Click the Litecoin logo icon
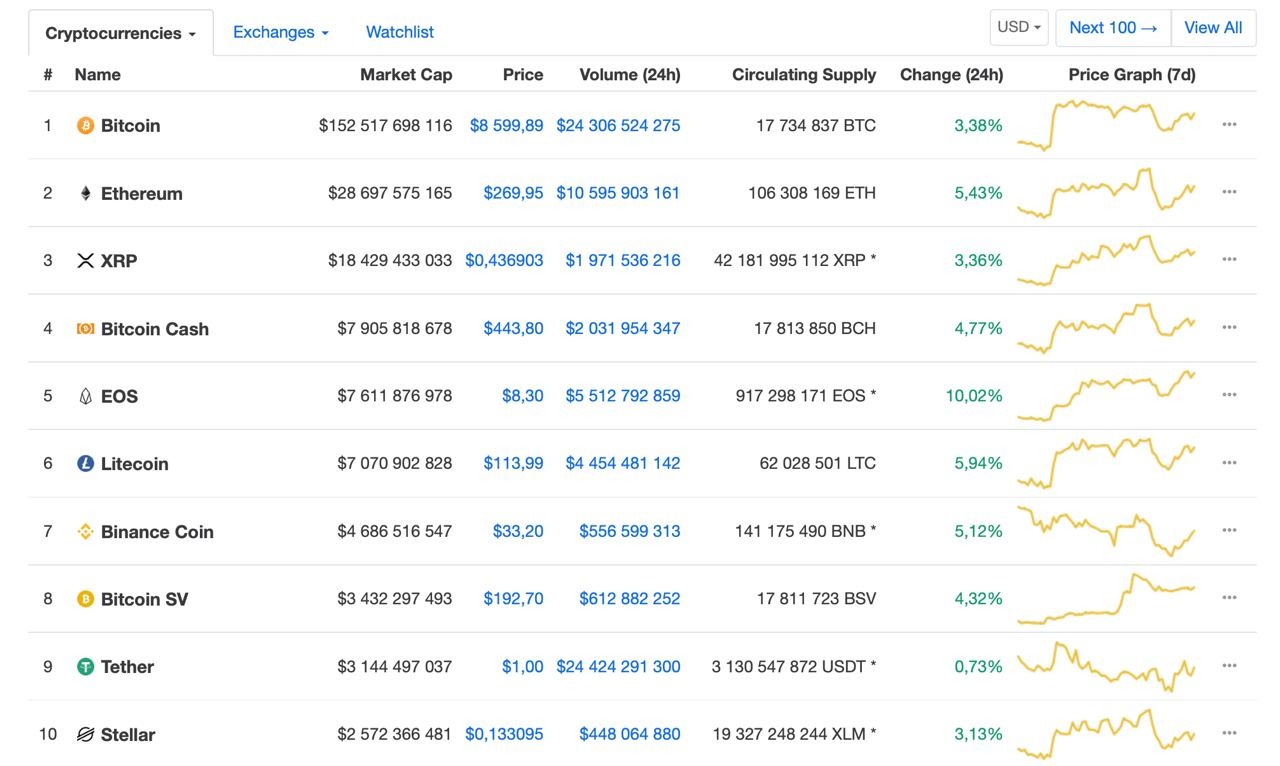 (85, 464)
